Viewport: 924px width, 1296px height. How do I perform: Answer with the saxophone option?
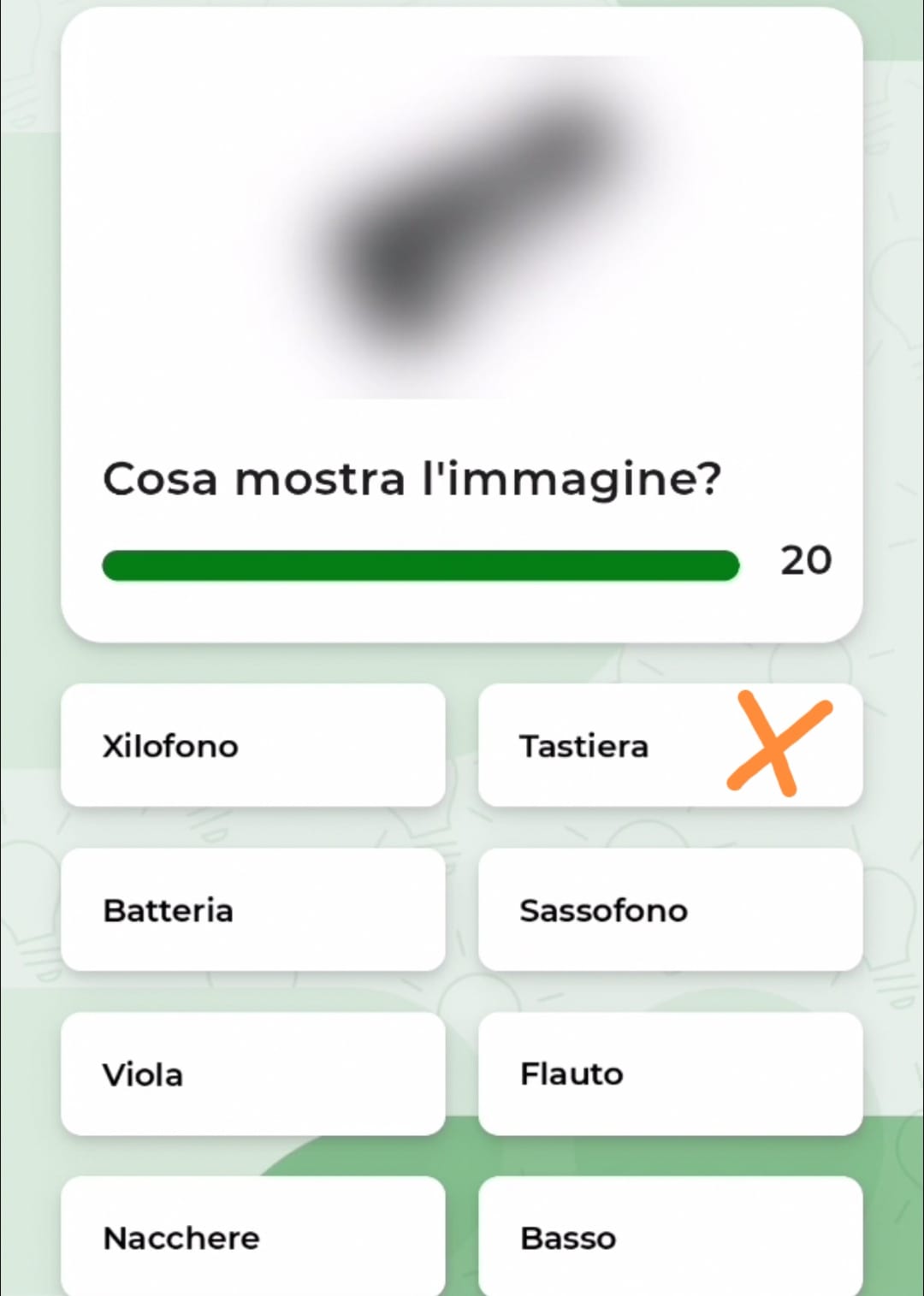coord(670,909)
